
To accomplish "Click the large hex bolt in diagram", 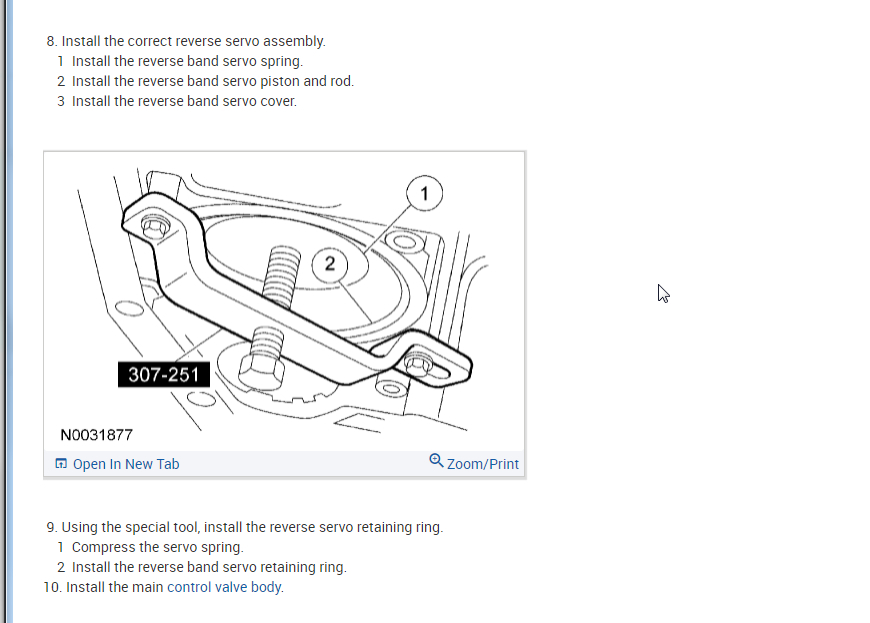I will pyautogui.click(x=262, y=359).
